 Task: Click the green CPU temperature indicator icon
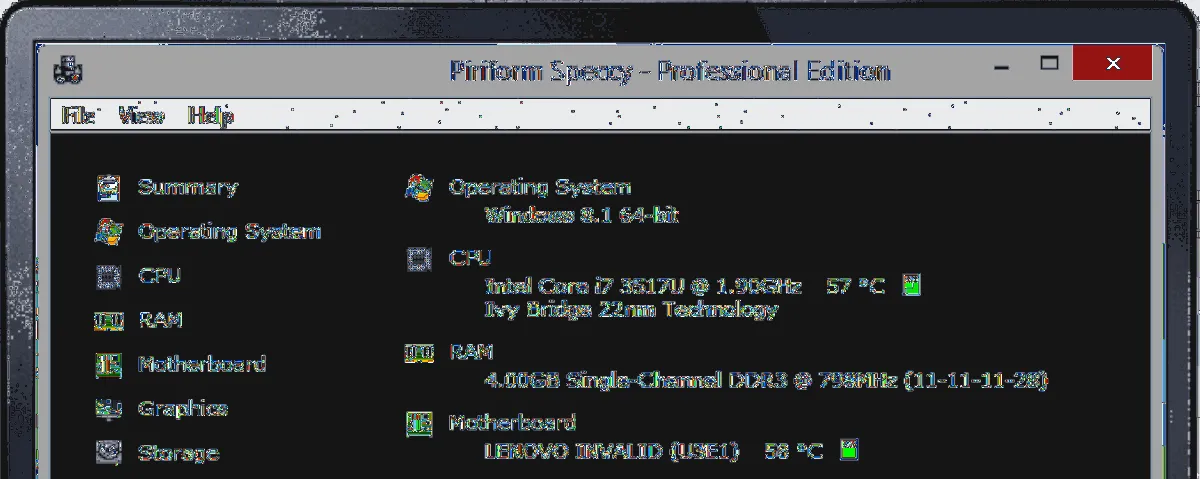(x=911, y=285)
